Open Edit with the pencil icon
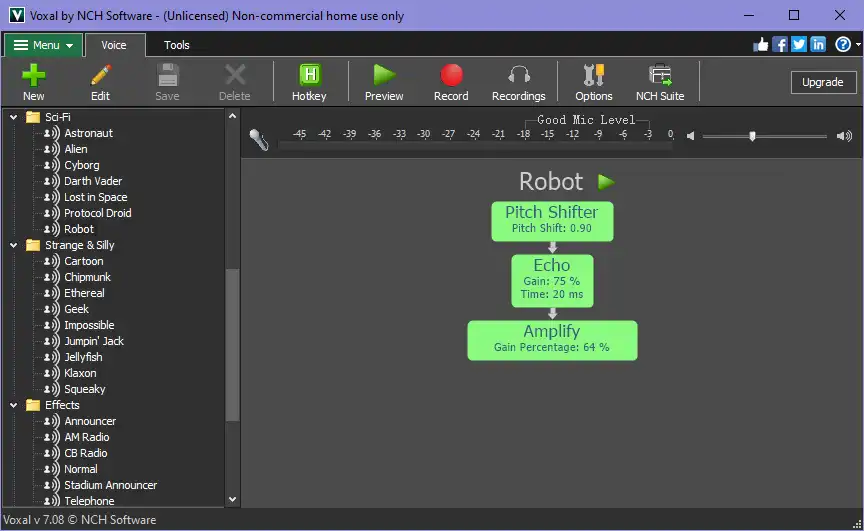The height and width of the screenshot is (531, 864). [100, 75]
